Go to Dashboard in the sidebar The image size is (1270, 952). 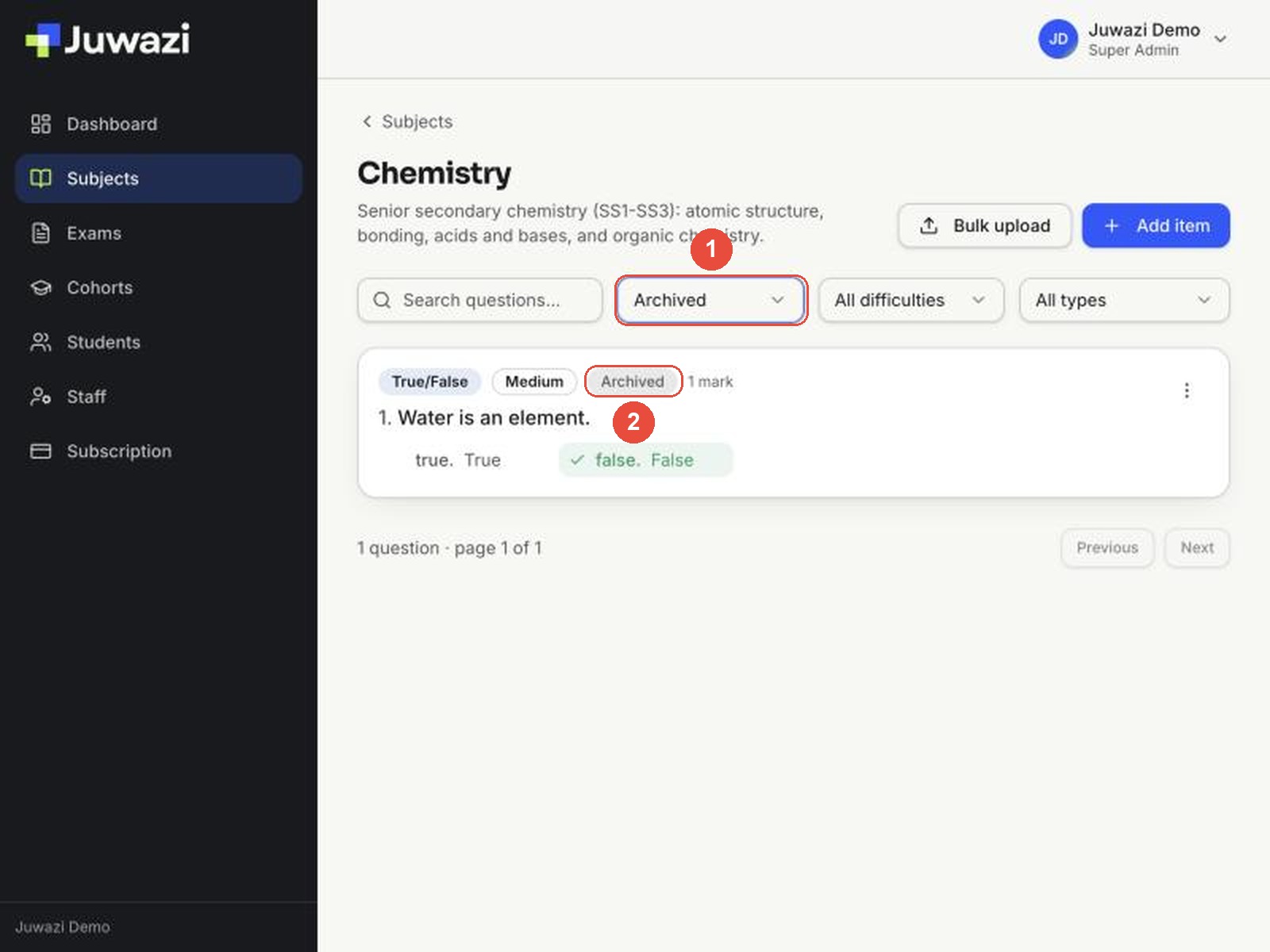pyautogui.click(x=158, y=124)
